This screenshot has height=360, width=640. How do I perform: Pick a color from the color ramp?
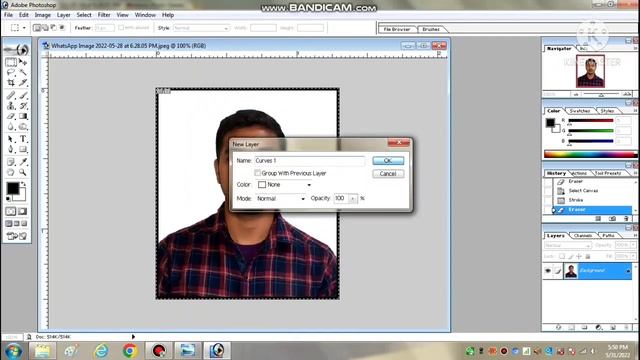click(x=590, y=154)
